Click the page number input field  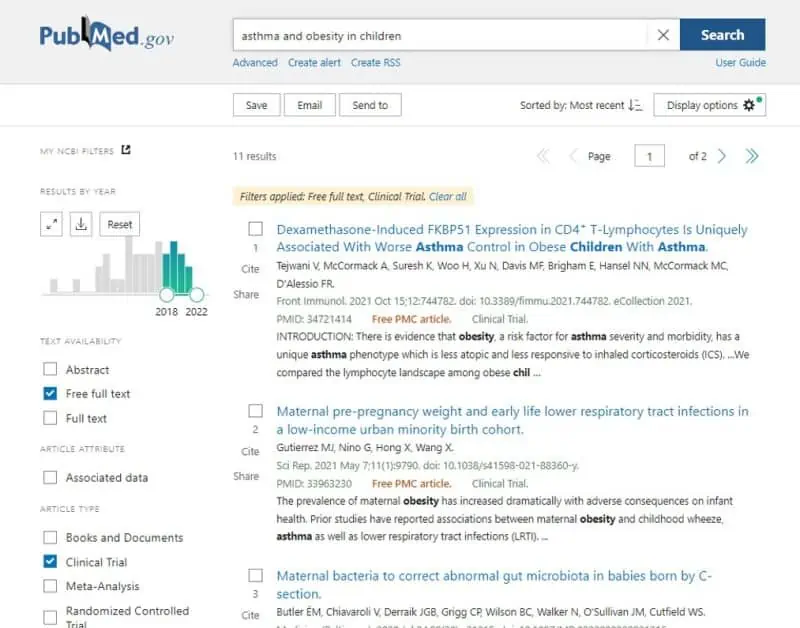point(649,156)
